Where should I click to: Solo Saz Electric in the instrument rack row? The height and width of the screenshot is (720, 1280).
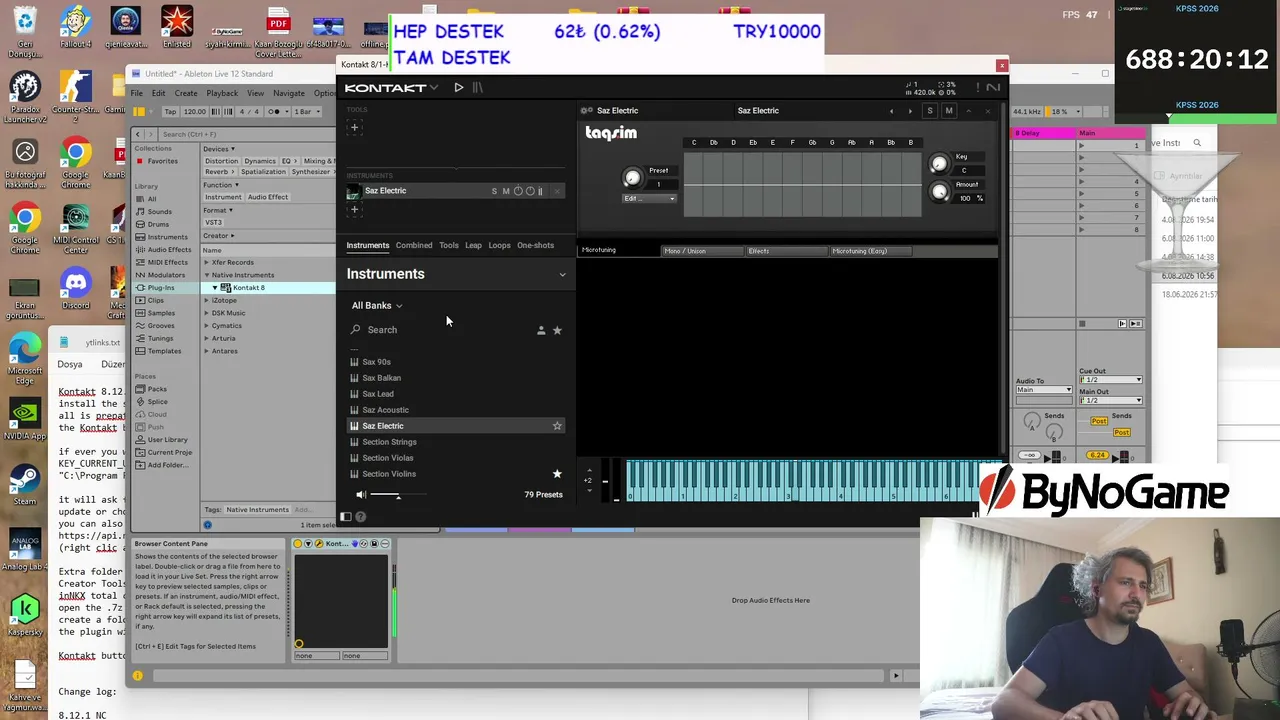[494, 191]
